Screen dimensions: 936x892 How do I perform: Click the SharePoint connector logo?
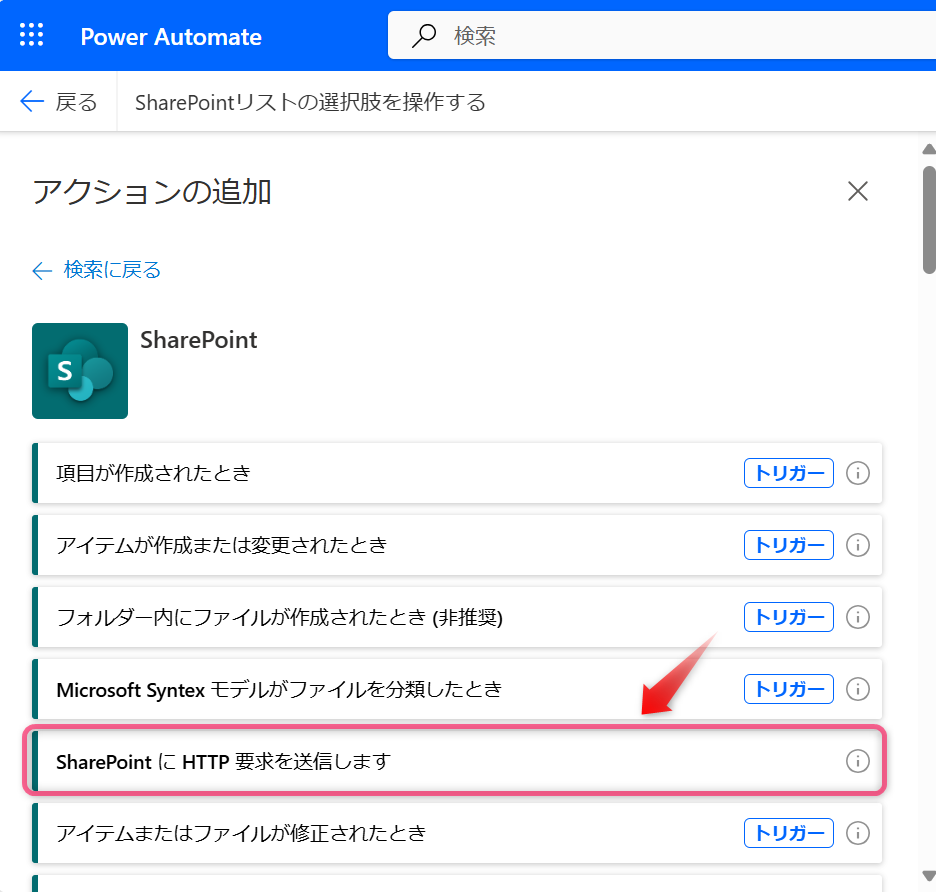[x=80, y=371]
